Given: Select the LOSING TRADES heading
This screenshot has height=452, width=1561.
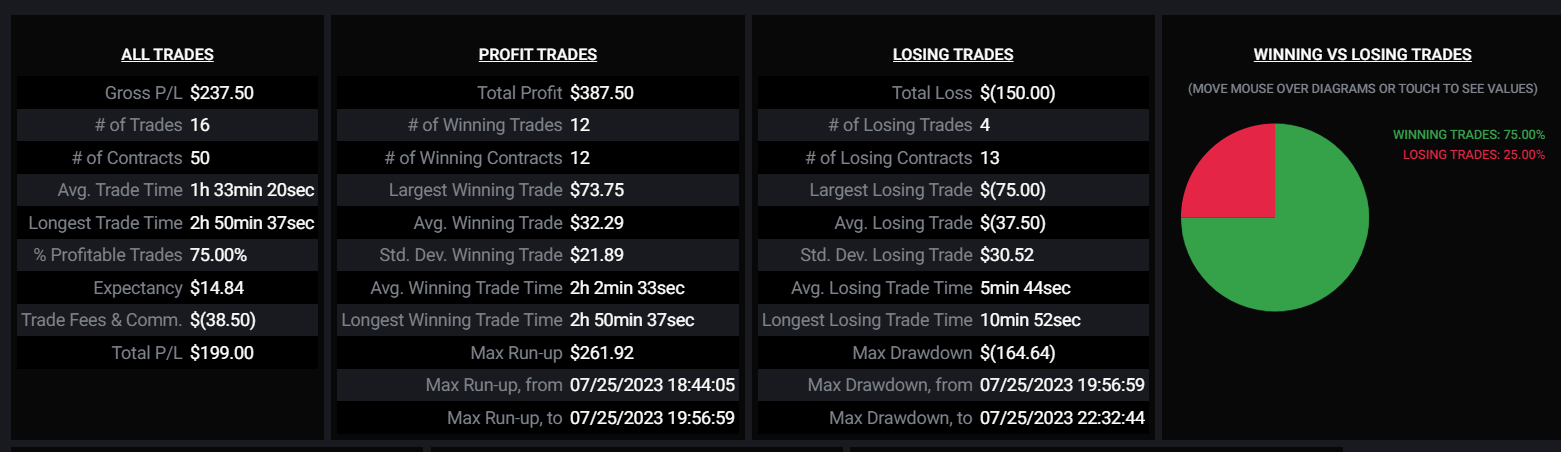Looking at the screenshot, I should click(953, 55).
